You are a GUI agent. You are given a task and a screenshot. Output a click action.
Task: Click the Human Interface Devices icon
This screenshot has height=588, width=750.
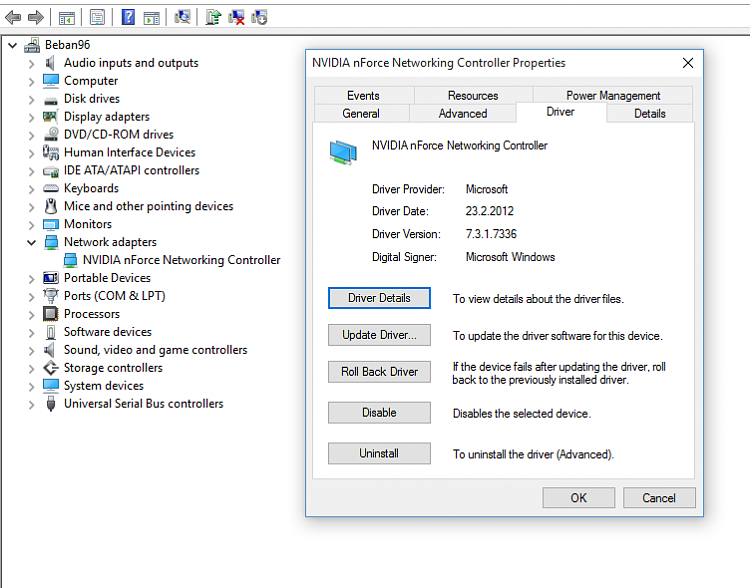[x=51, y=152]
